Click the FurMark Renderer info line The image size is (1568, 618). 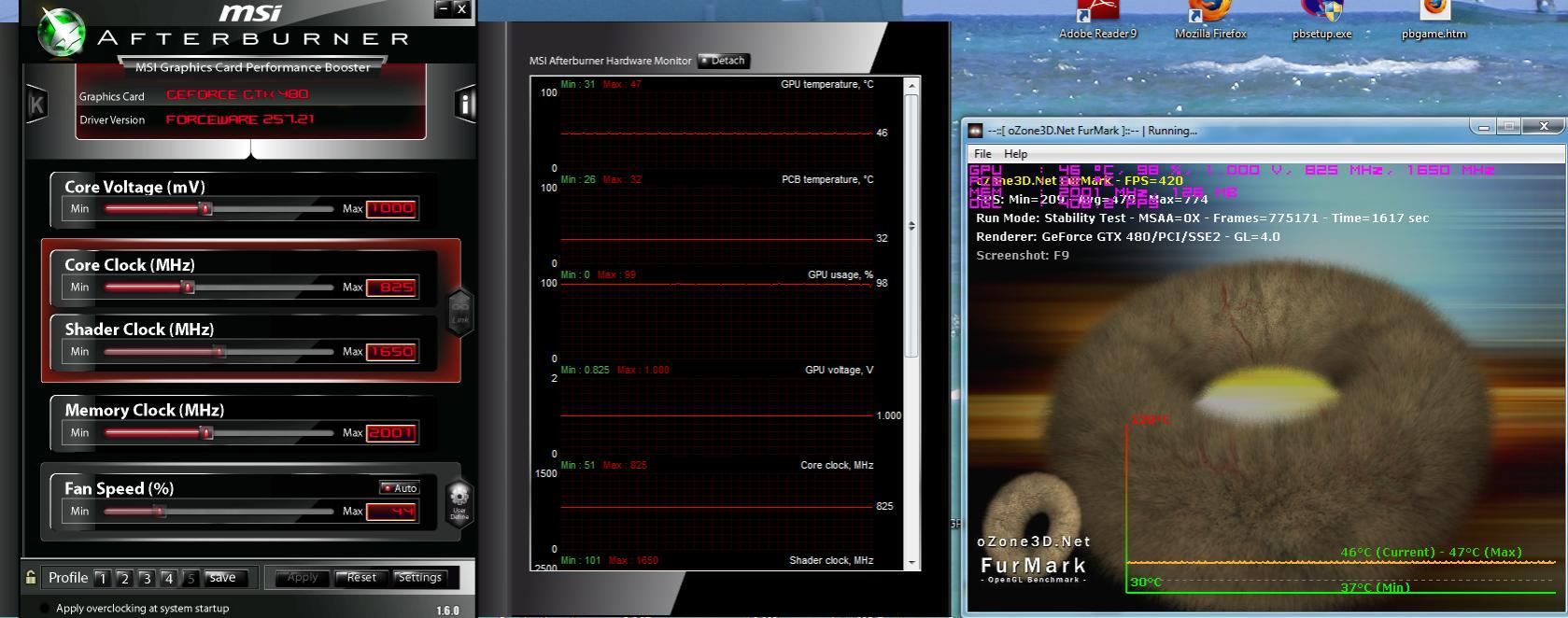pyautogui.click(x=1128, y=237)
